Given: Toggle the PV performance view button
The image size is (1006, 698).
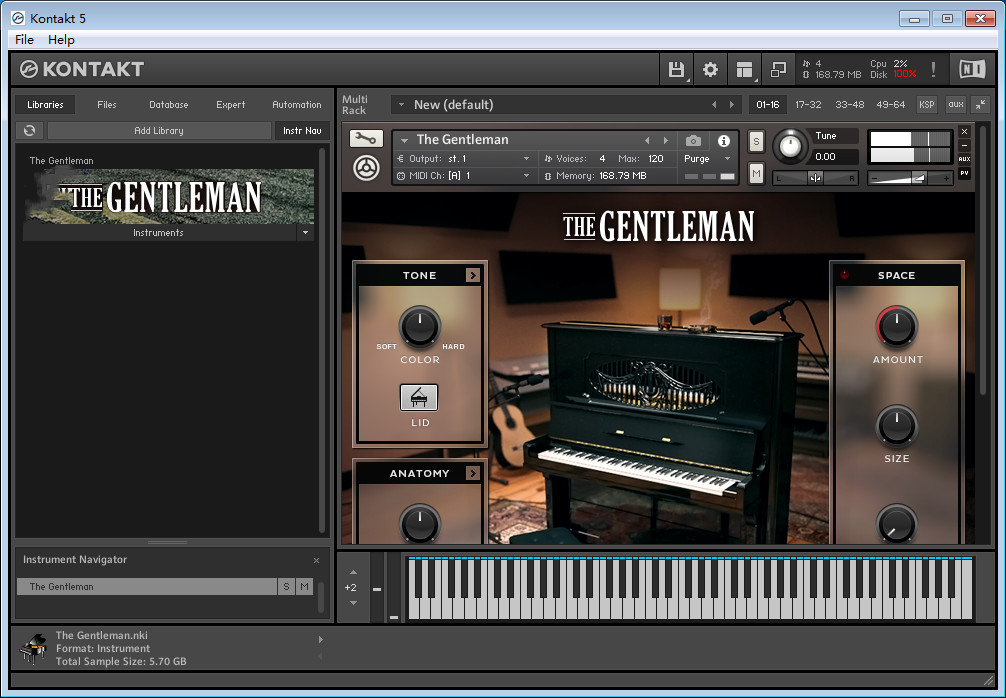Looking at the screenshot, I should click(964, 173).
